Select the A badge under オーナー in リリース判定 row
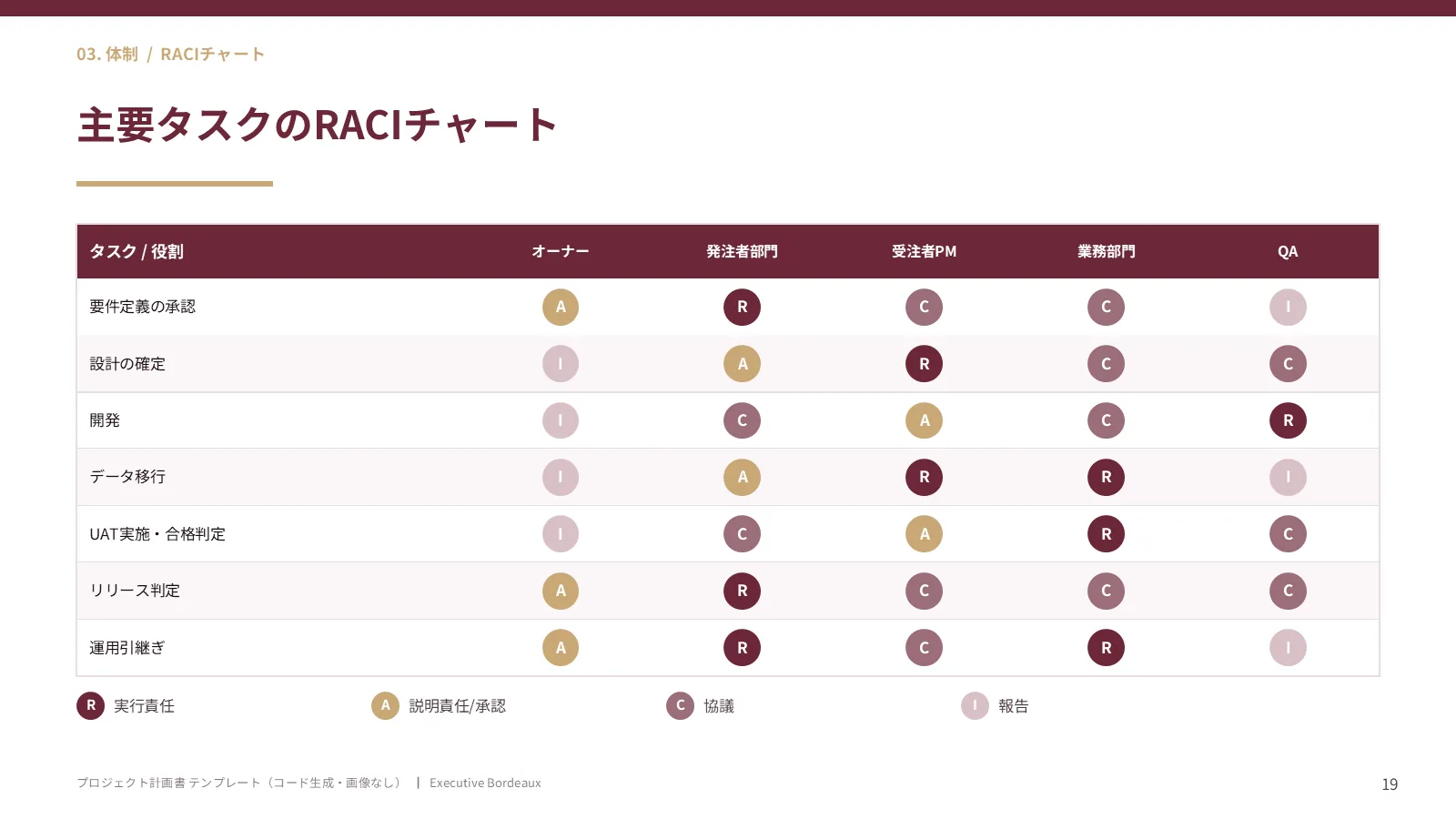 [561, 591]
